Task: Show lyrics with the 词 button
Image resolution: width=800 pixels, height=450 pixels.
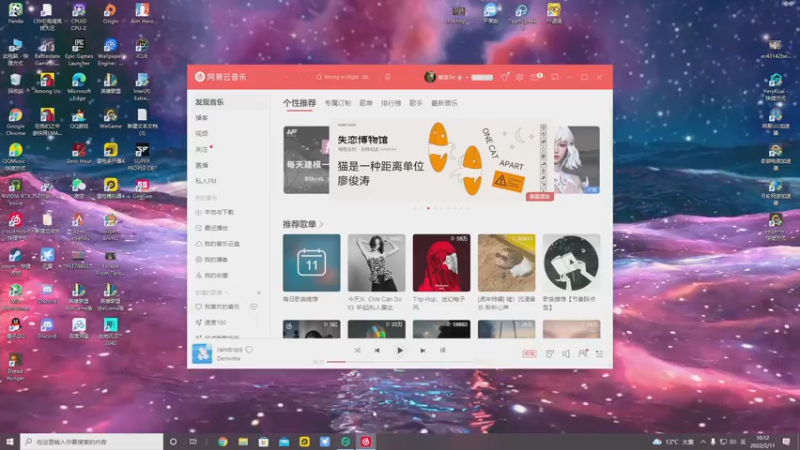Action: pyautogui.click(x=442, y=351)
